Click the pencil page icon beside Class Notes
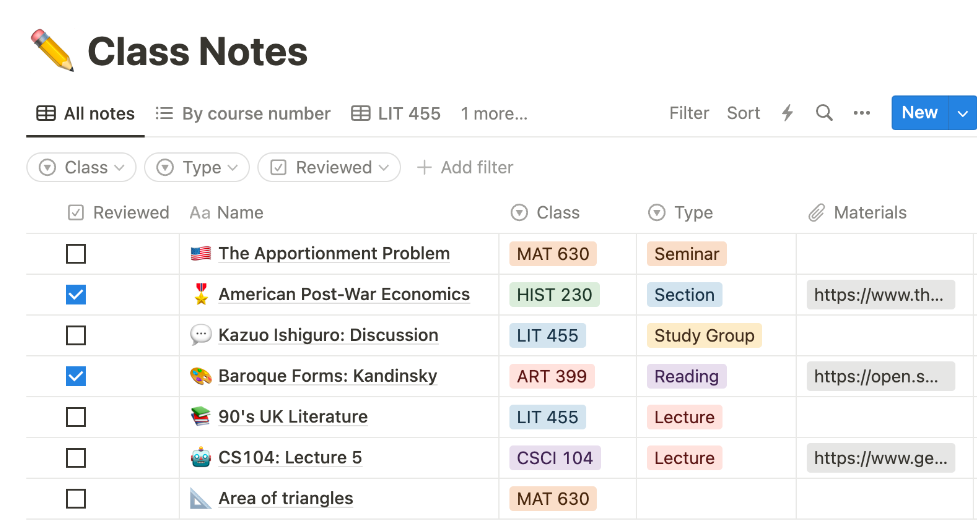 (x=53, y=51)
